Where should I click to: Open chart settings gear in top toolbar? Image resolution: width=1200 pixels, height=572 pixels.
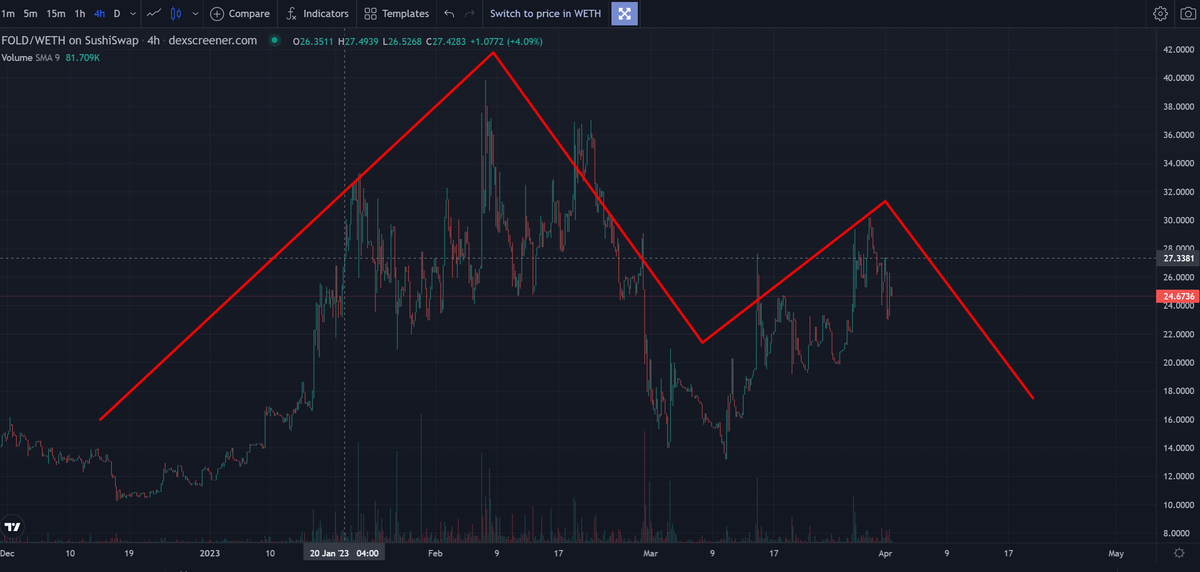pyautogui.click(x=1160, y=14)
